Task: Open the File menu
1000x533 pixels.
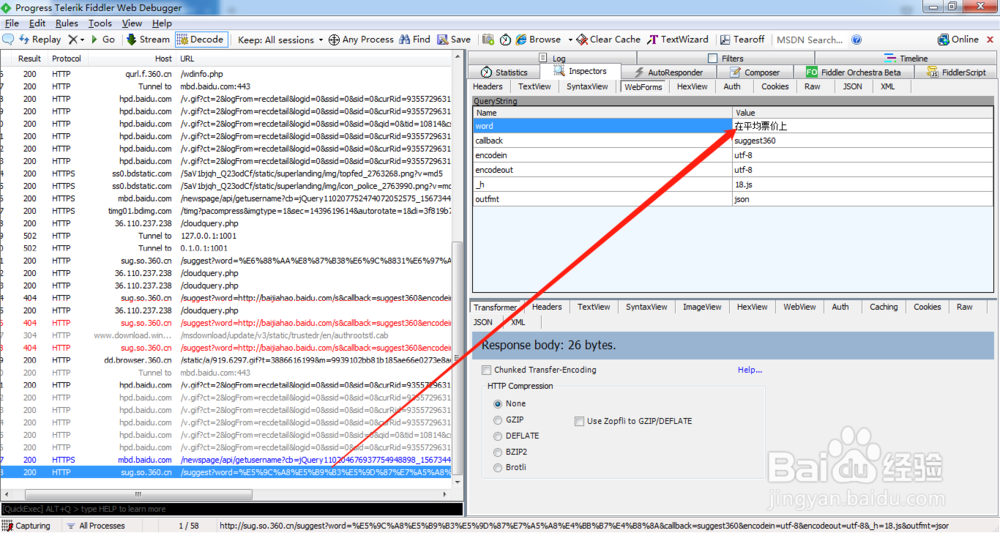Action: tap(11, 23)
